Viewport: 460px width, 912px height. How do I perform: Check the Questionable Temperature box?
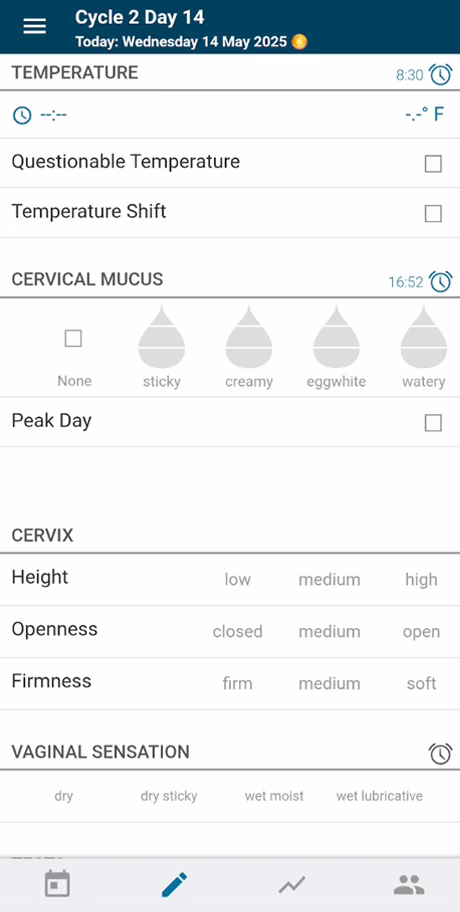tap(433, 164)
